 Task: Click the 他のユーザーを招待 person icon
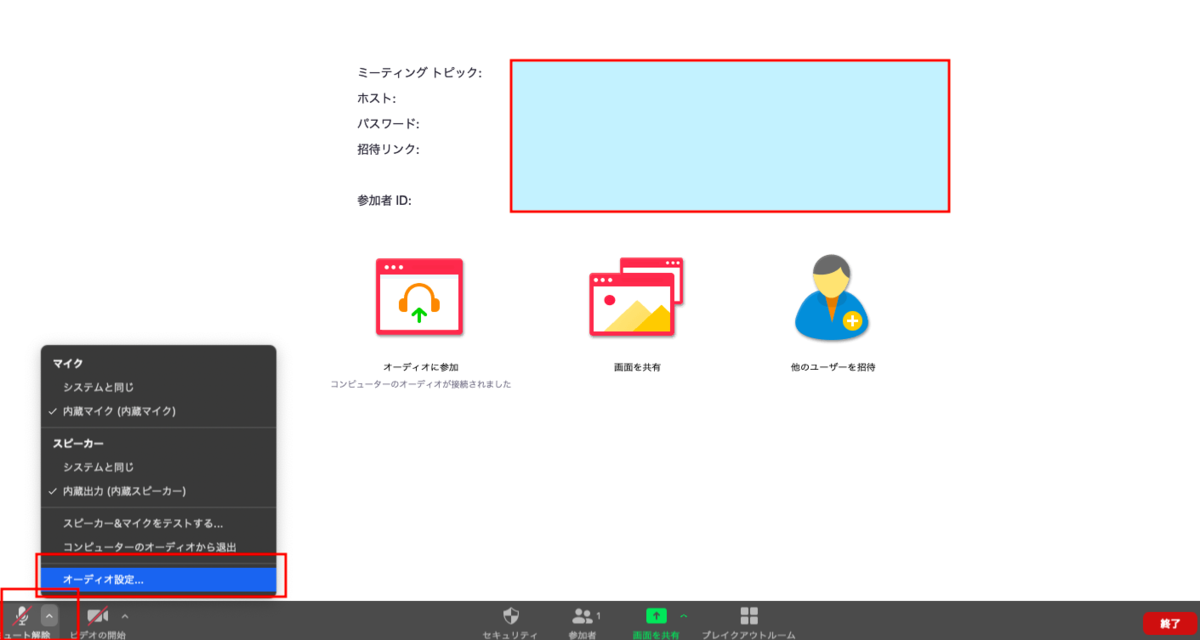[x=832, y=296]
